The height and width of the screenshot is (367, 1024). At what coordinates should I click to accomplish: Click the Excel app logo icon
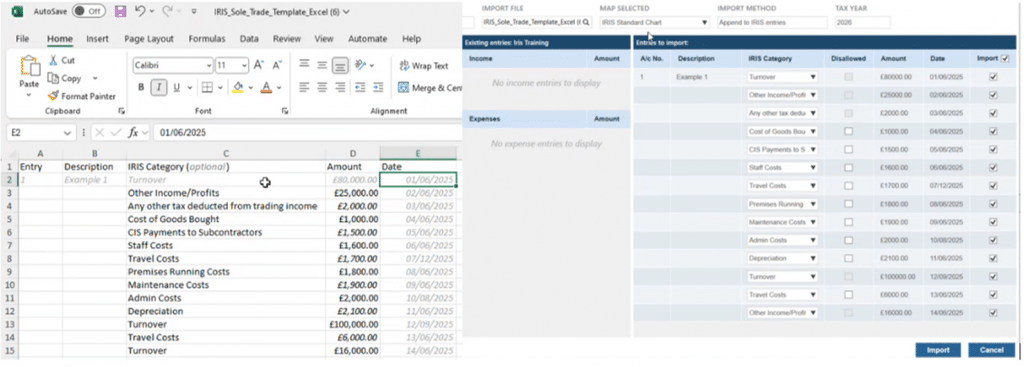tap(17, 11)
